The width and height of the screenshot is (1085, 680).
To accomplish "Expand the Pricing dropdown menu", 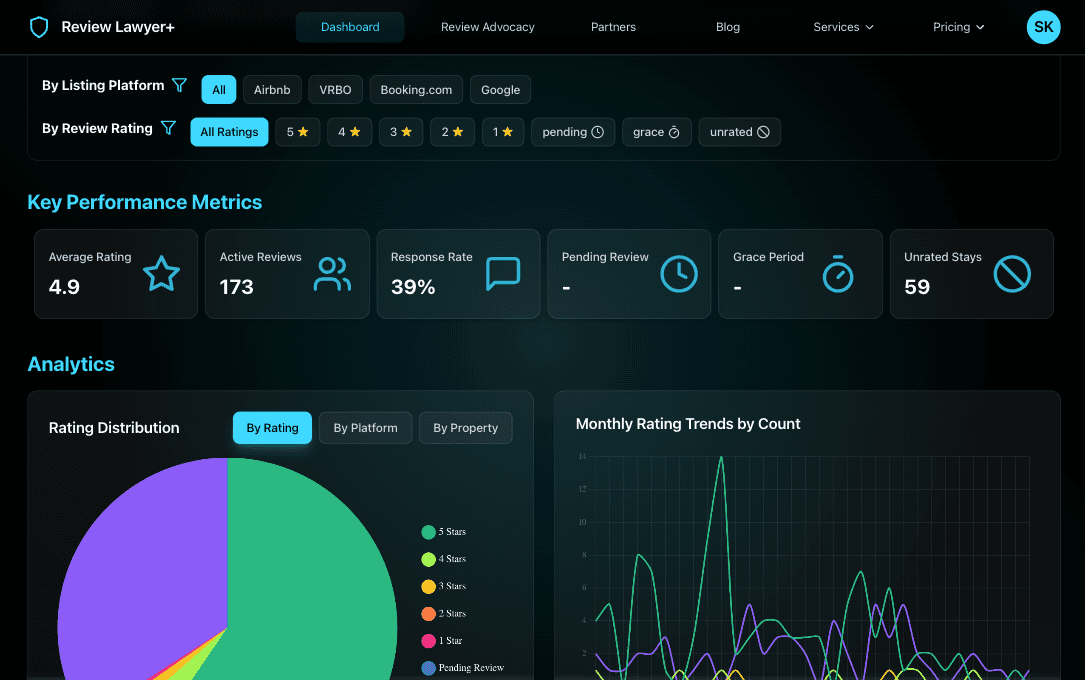I will 958,27.
